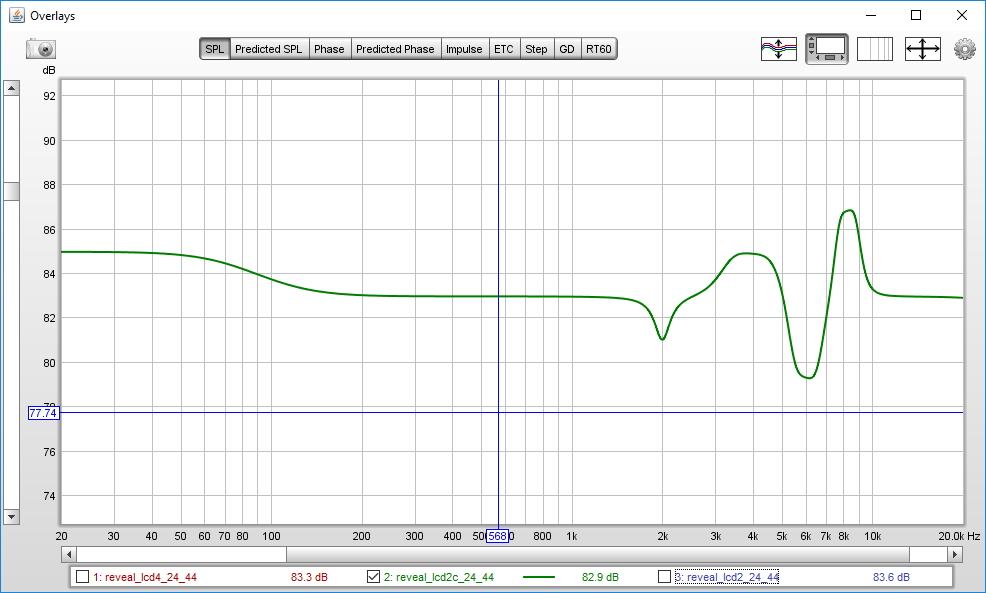Enable trace 3 reveal_lcd2_24_44 checkbox
The width and height of the screenshot is (986, 593).
(664, 577)
